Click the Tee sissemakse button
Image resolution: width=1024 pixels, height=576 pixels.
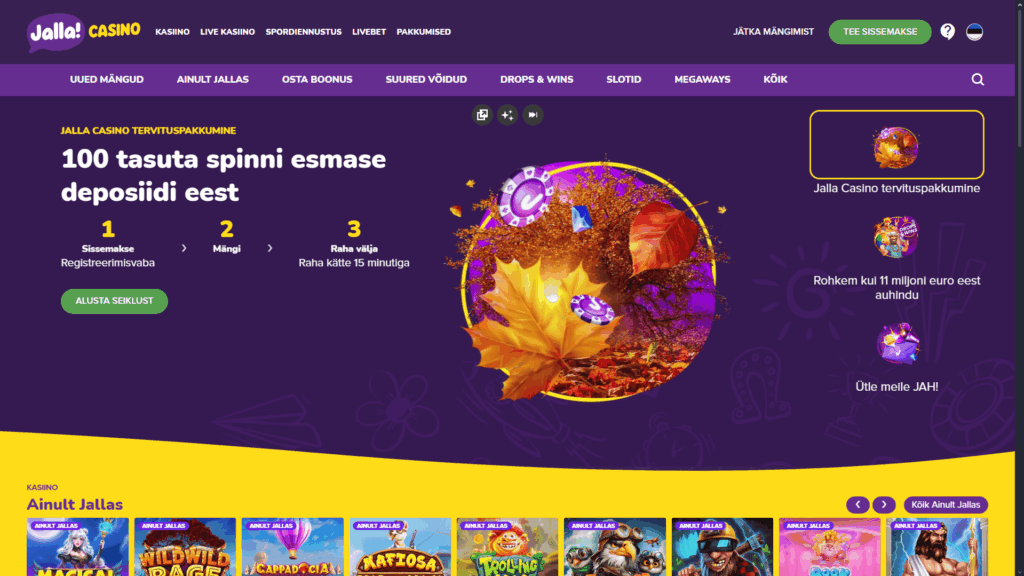pyautogui.click(x=880, y=31)
